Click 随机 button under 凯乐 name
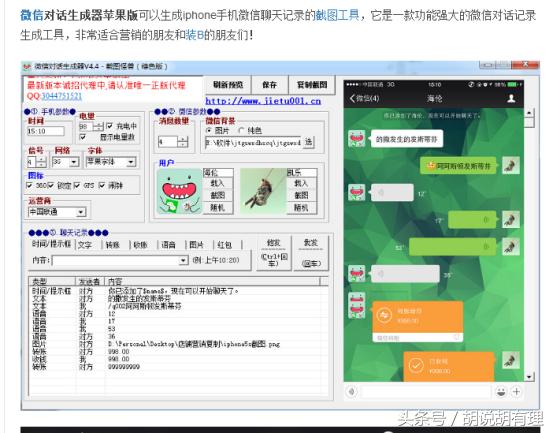 [x=301, y=207]
